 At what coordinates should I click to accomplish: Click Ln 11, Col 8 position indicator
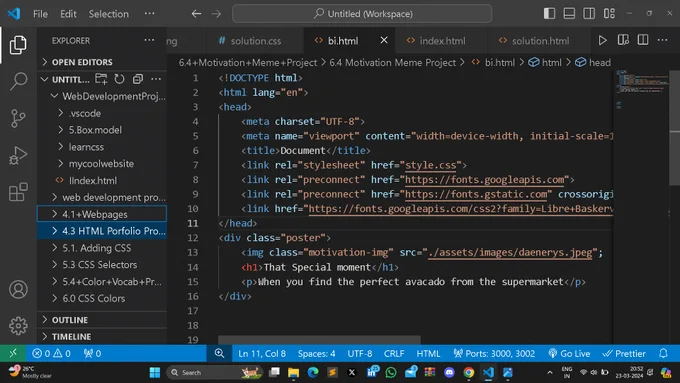pyautogui.click(x=262, y=354)
